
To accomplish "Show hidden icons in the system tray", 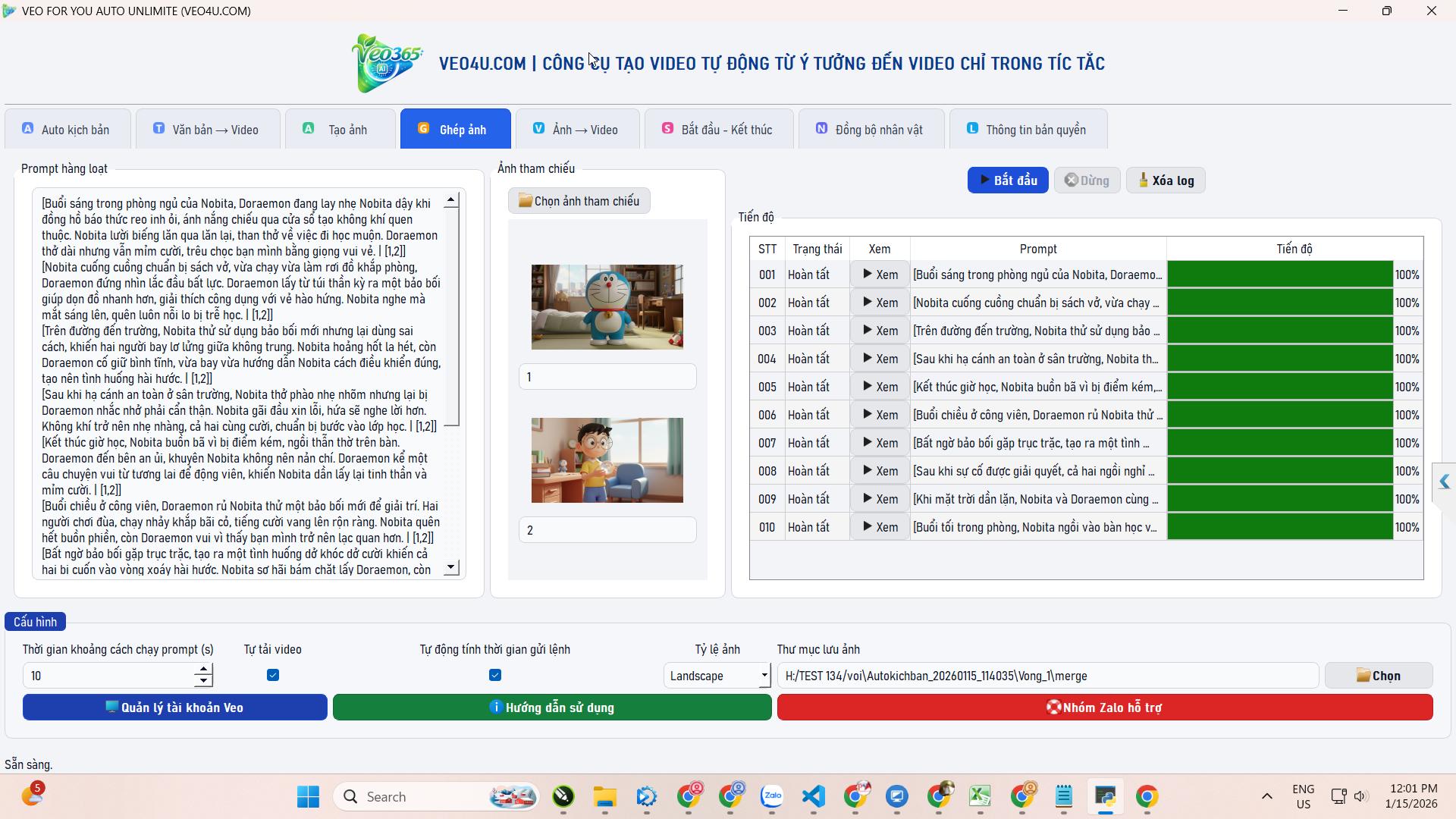I will coord(1266,796).
